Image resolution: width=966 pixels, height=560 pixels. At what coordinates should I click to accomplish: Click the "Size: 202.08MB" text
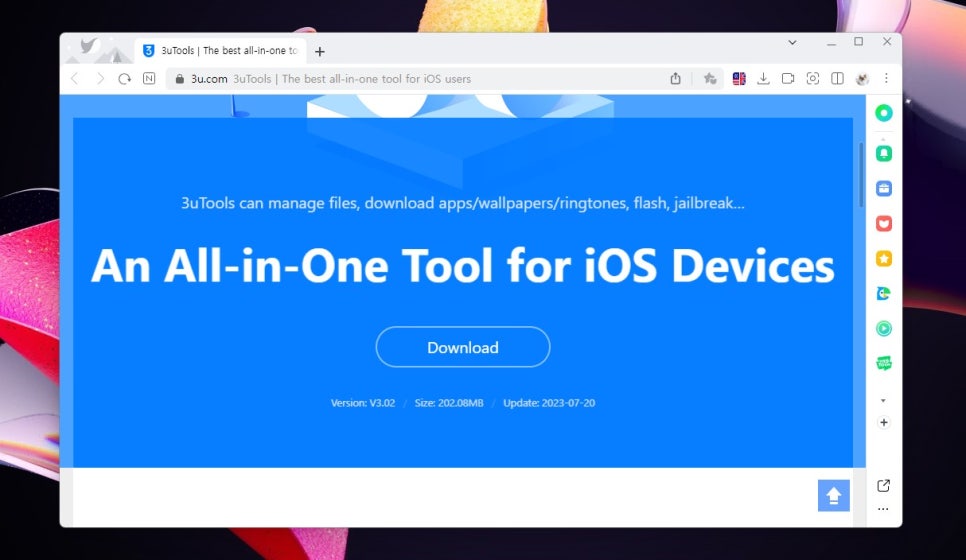coord(449,403)
